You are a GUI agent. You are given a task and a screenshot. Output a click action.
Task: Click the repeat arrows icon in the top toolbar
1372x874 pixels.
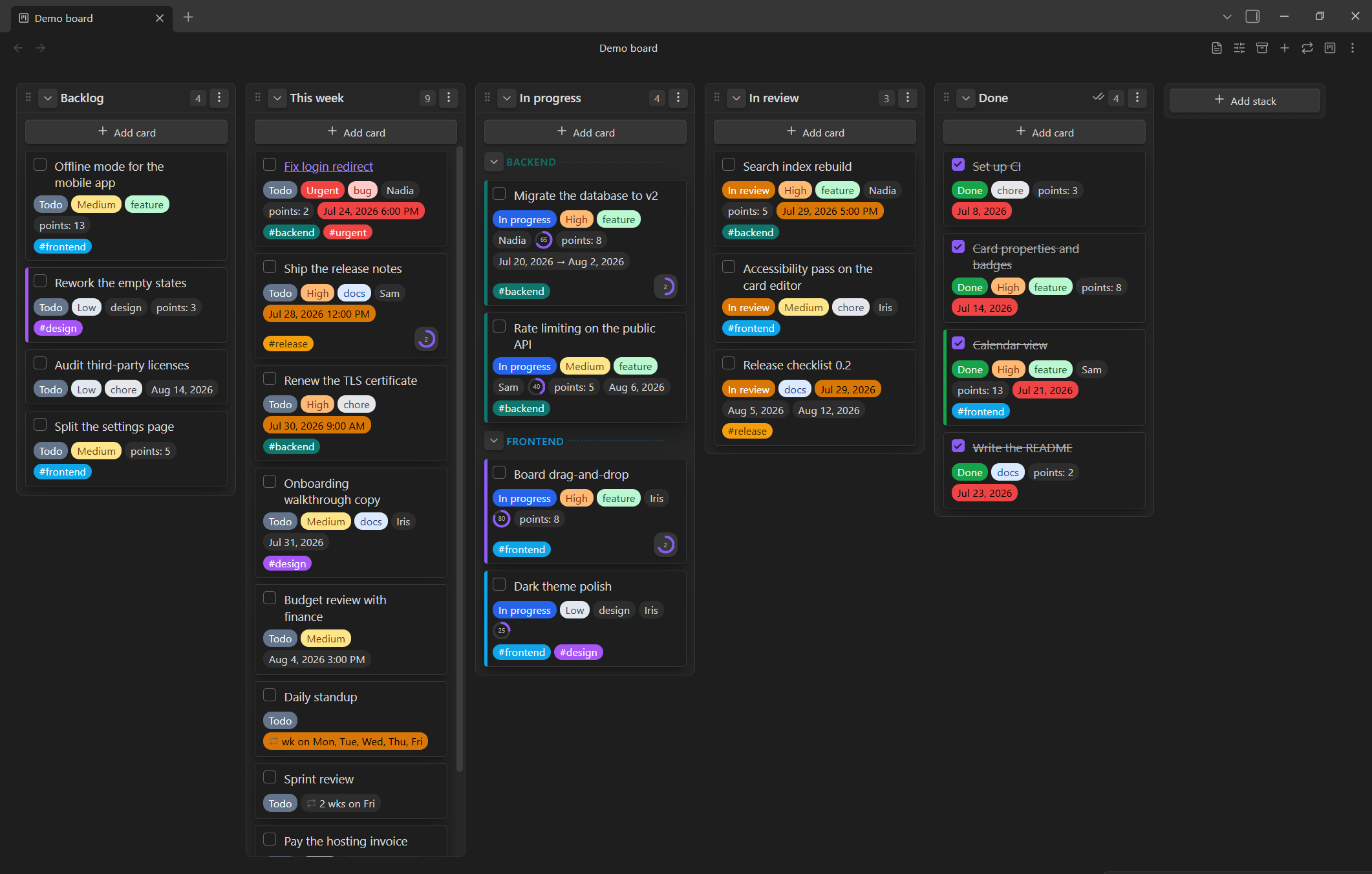(x=1307, y=48)
